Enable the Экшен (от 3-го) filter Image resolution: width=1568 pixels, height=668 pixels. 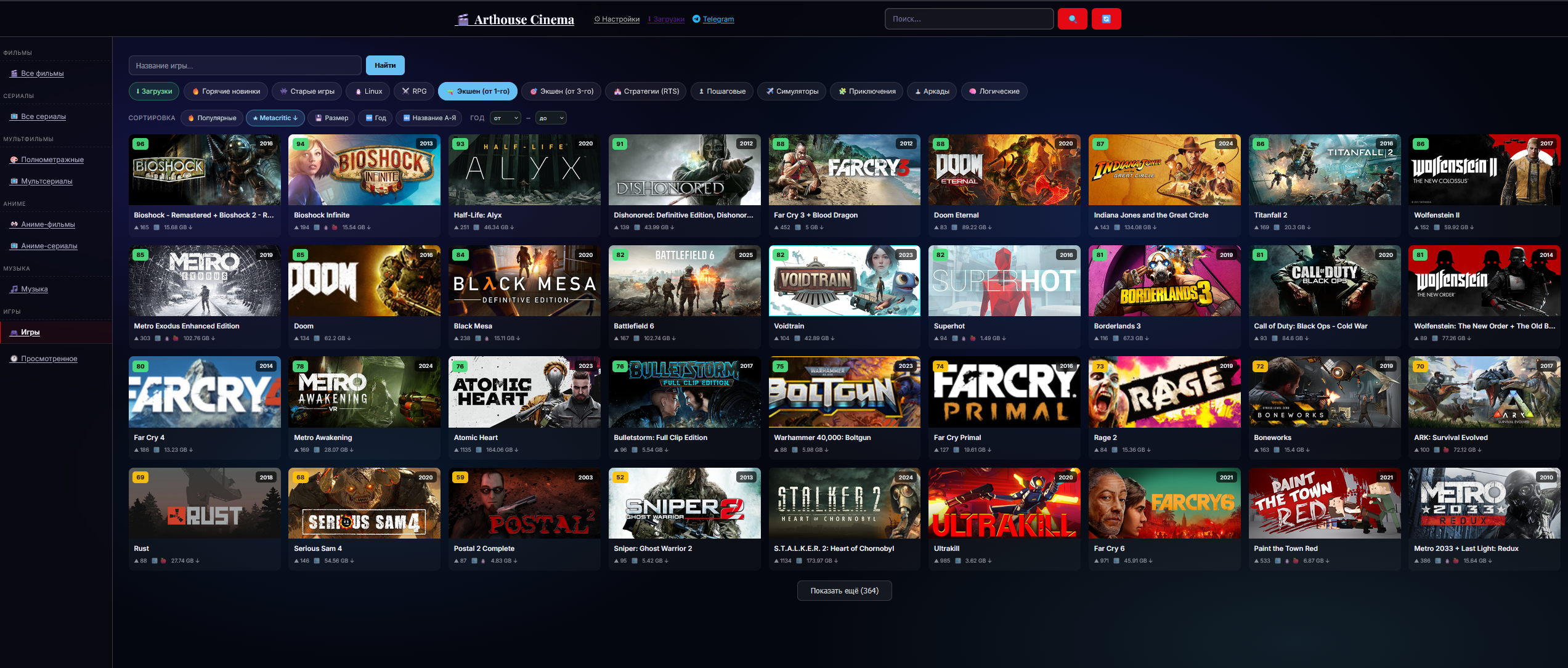[x=561, y=91]
